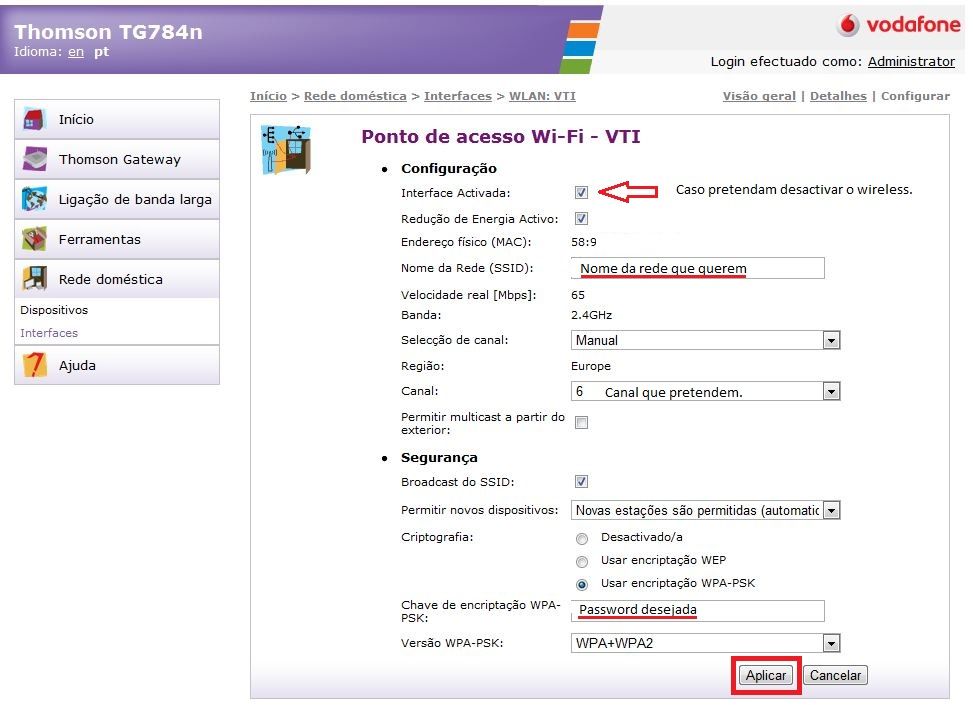Viewport: 973px width, 705px height.
Task: Select Usar encriptação WEP radio option
Action: (582, 561)
